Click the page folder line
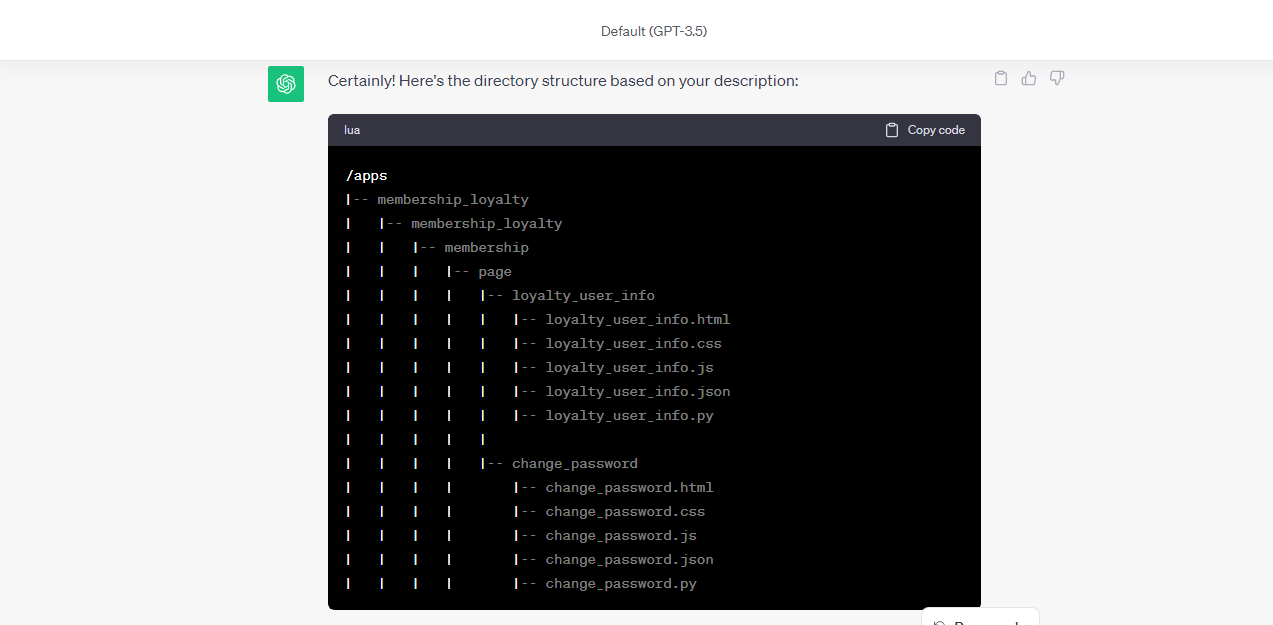 (495, 272)
